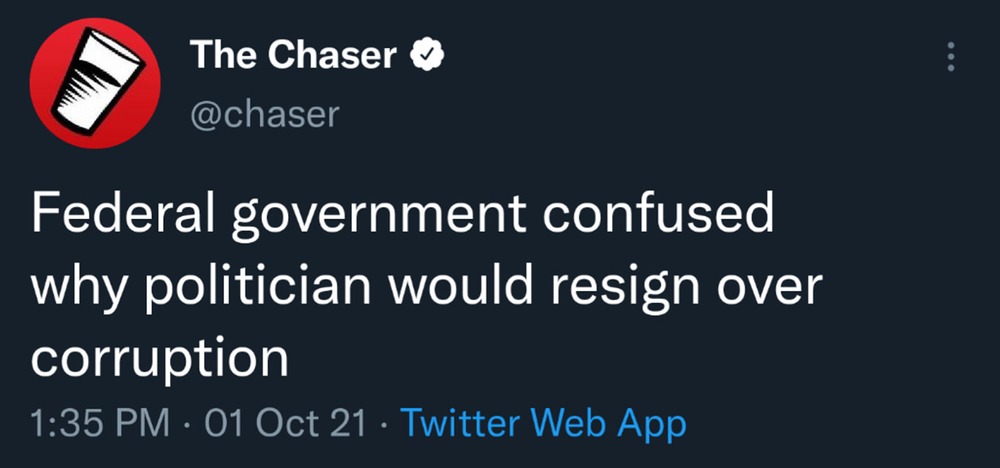Click the @chaser handle

tap(264, 113)
